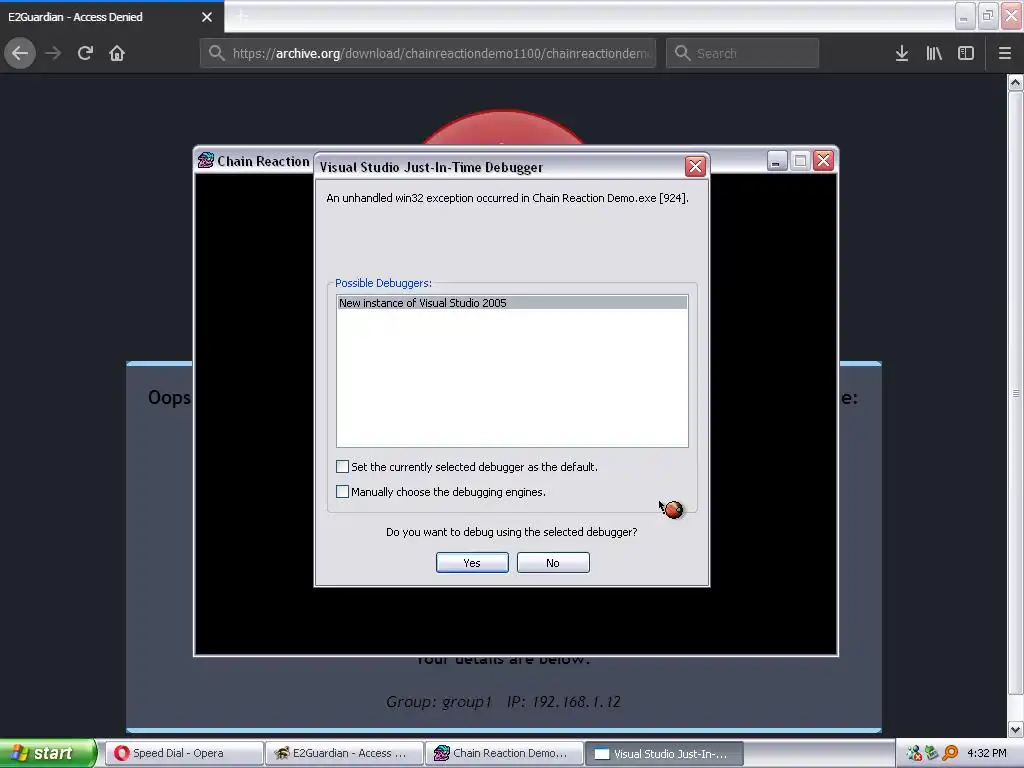Open the browser hamburger menu
This screenshot has height=768, width=1024.
tap(1004, 53)
